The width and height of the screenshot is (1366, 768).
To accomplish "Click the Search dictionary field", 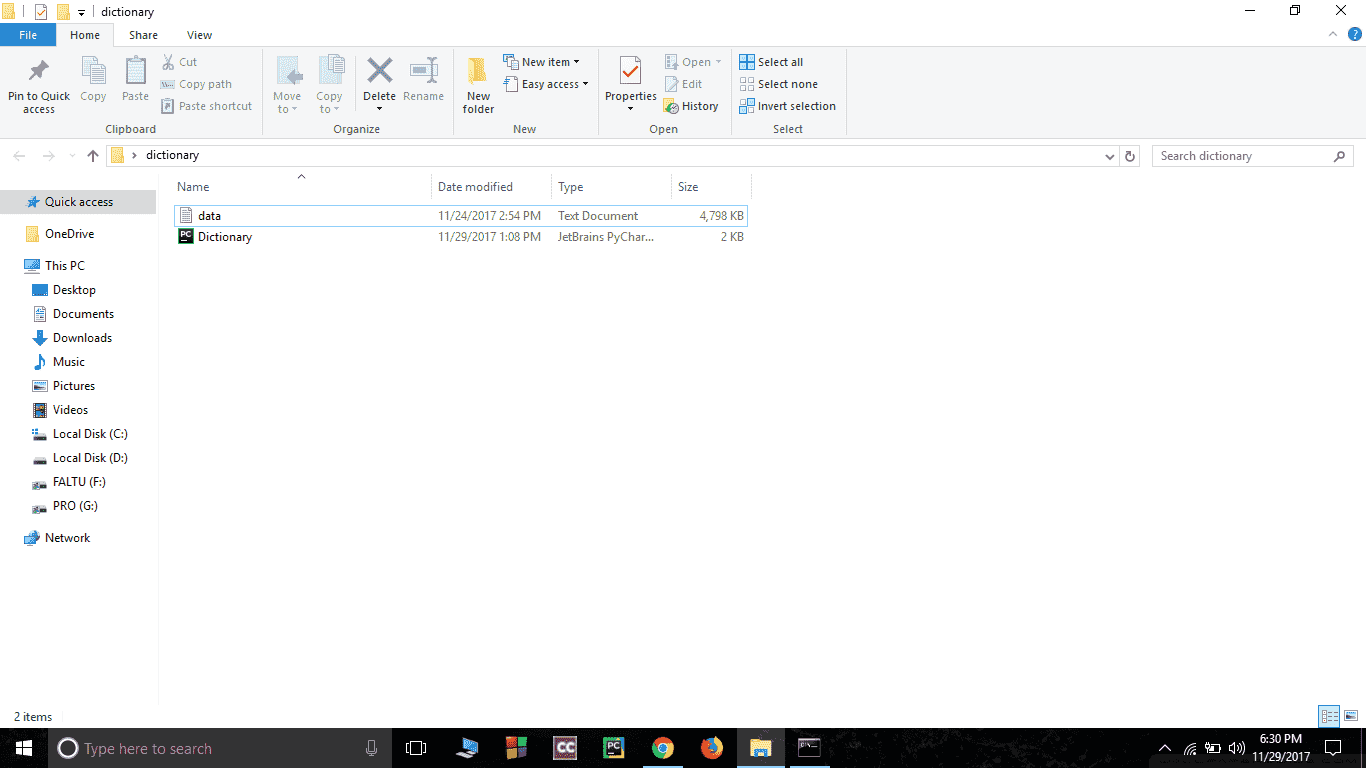I will (x=1253, y=156).
